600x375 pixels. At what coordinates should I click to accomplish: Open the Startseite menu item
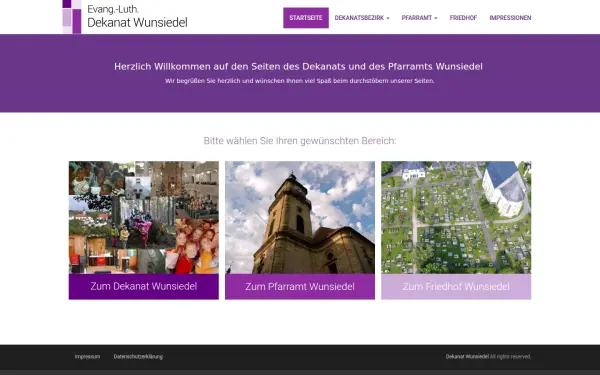306,18
